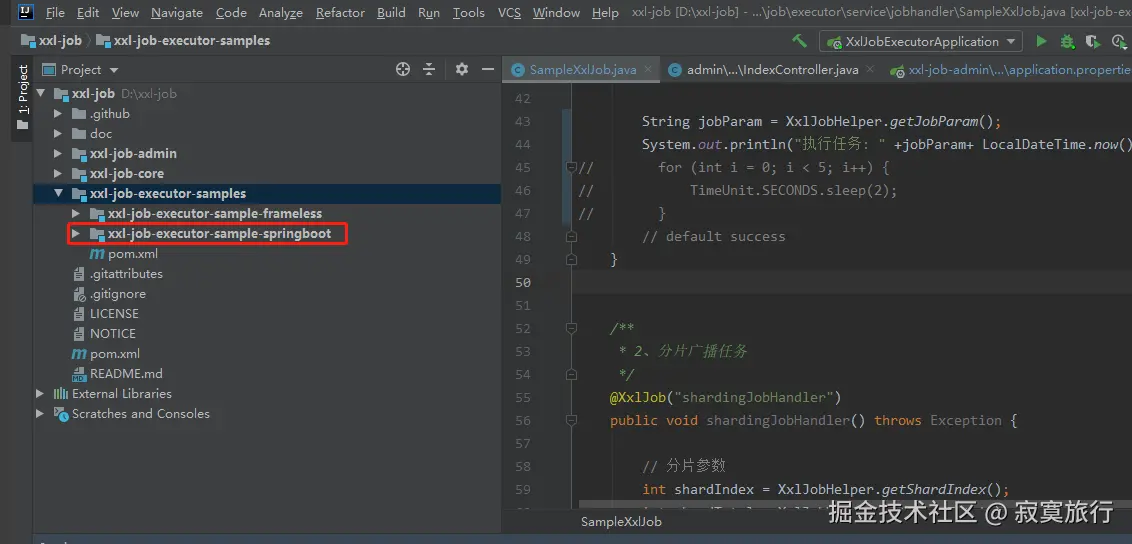Open Project panel settings gear
The image size is (1132, 544).
pyautogui.click(x=462, y=69)
